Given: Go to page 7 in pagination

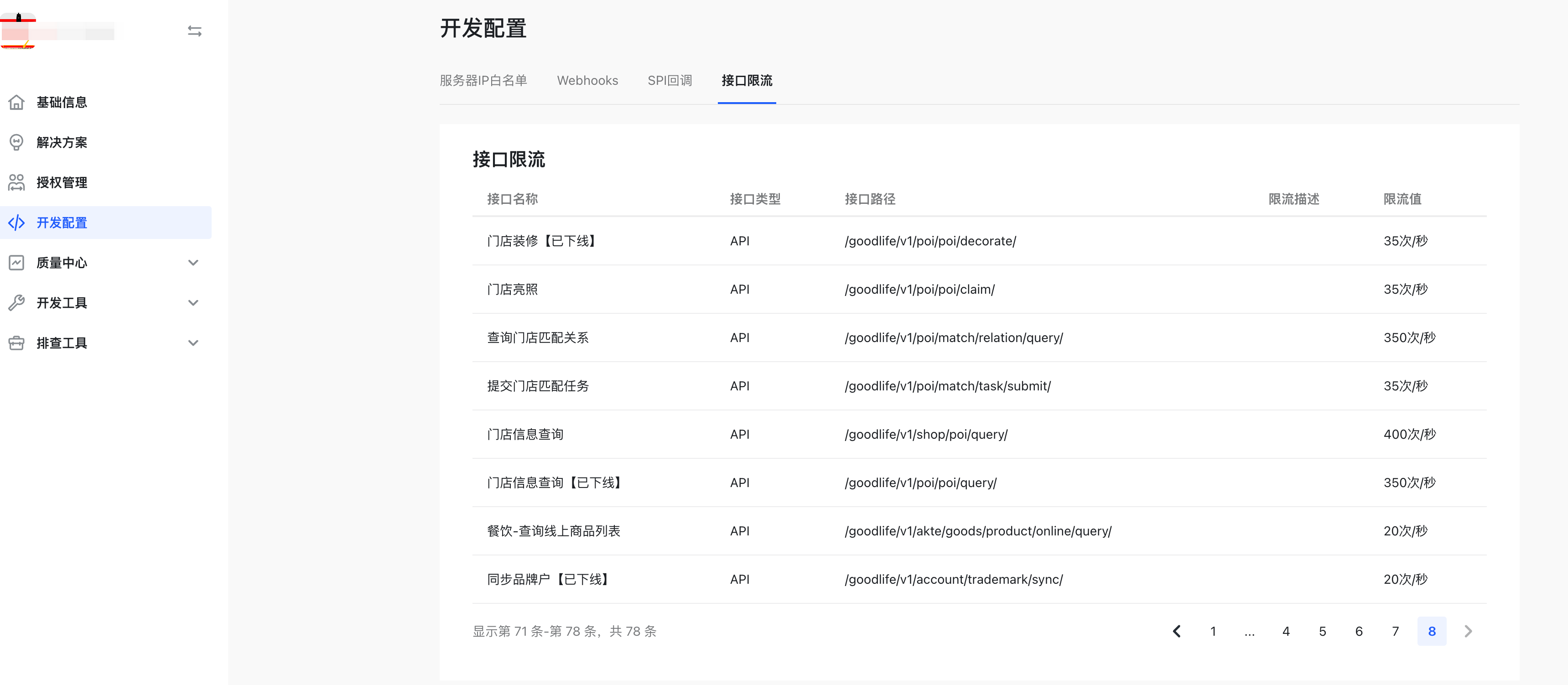Looking at the screenshot, I should (x=1395, y=632).
